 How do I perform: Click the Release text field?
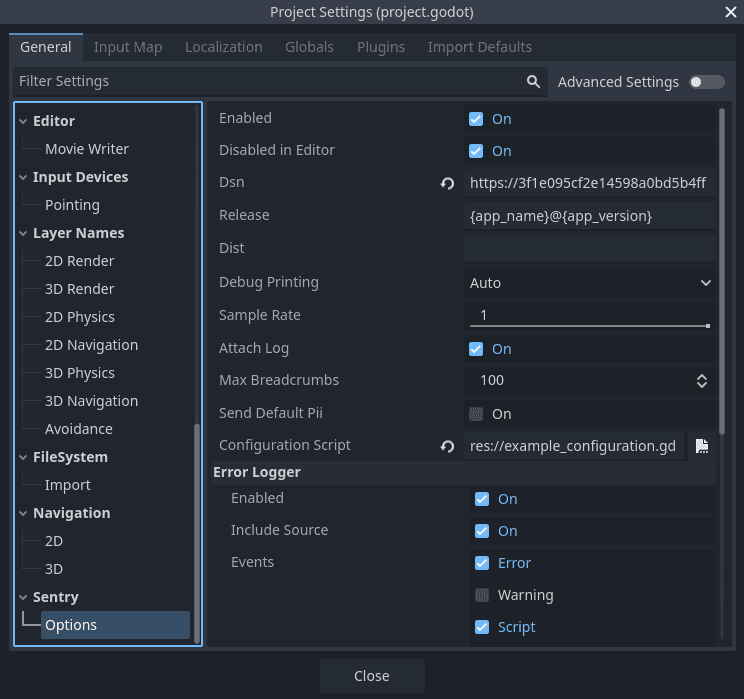590,216
